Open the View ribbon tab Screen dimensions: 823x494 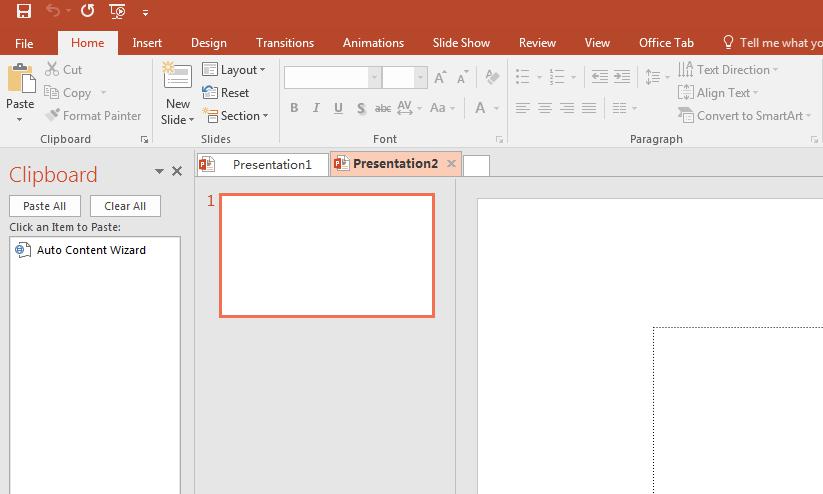597,43
